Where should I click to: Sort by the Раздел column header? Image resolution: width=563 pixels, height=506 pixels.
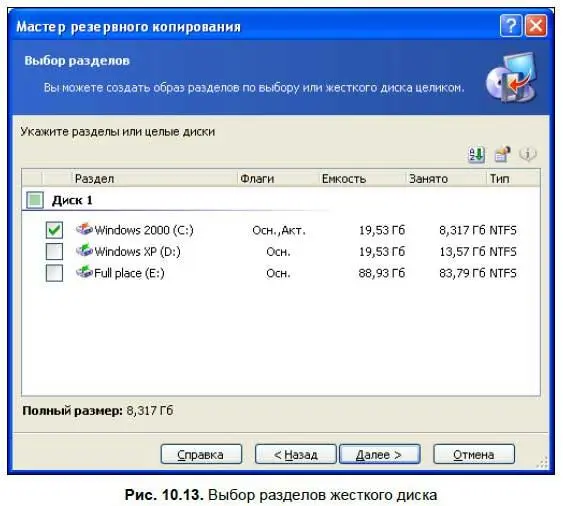point(154,178)
